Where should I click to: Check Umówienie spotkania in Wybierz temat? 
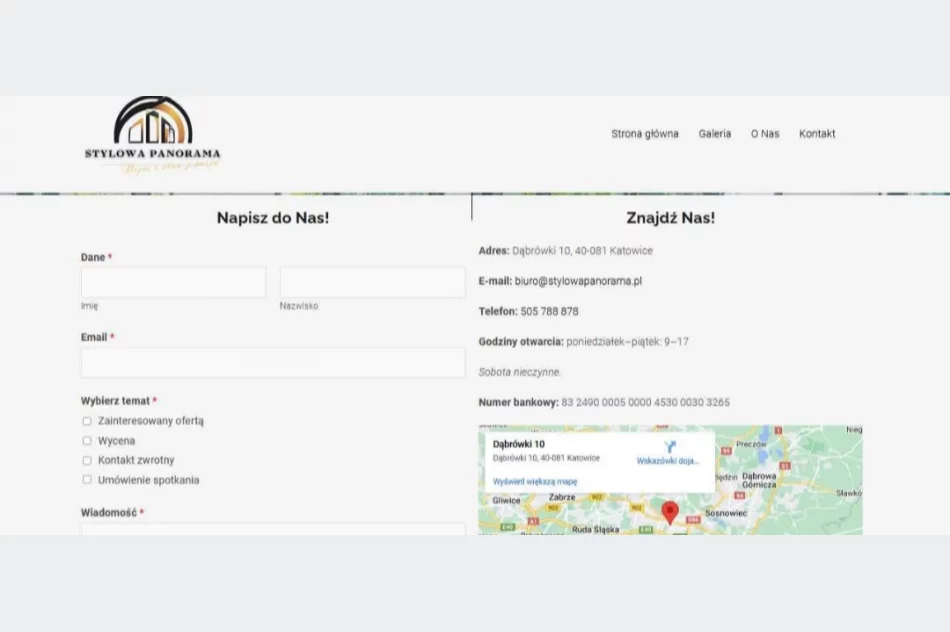coord(87,479)
